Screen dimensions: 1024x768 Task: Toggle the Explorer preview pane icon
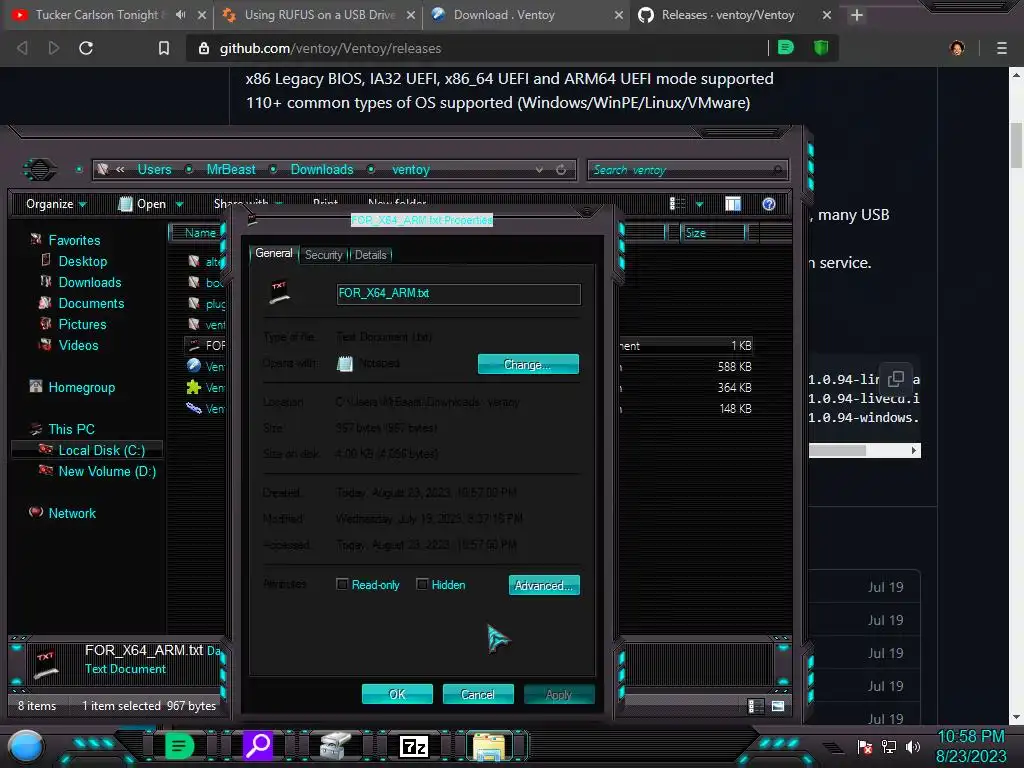[x=733, y=204]
